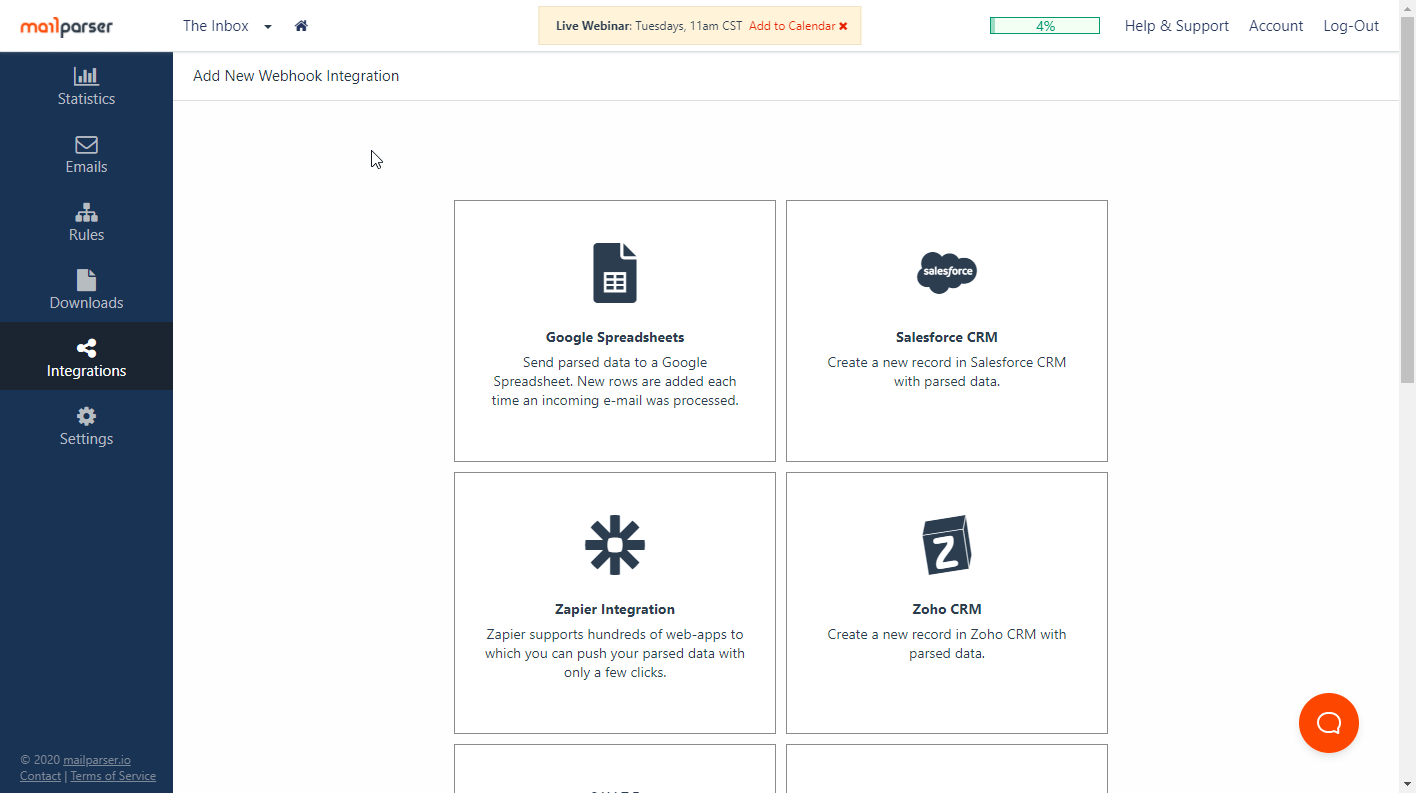
Task: Open Help & Support
Action: click(1177, 26)
